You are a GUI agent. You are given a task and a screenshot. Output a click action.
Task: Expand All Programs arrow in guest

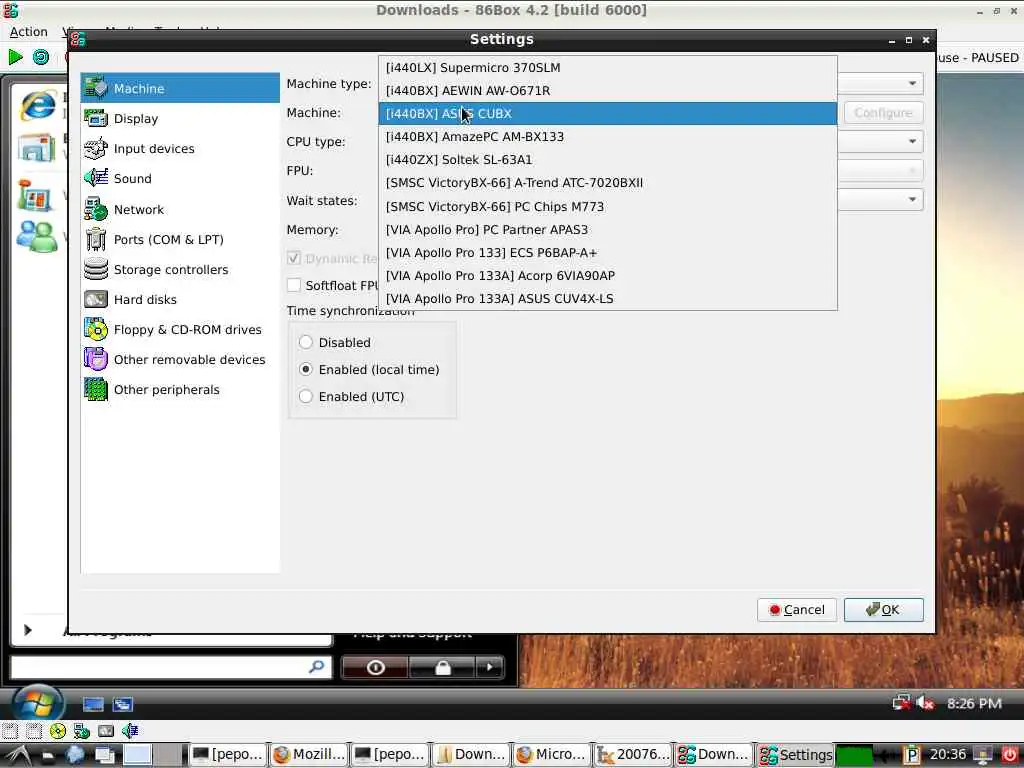point(27,630)
